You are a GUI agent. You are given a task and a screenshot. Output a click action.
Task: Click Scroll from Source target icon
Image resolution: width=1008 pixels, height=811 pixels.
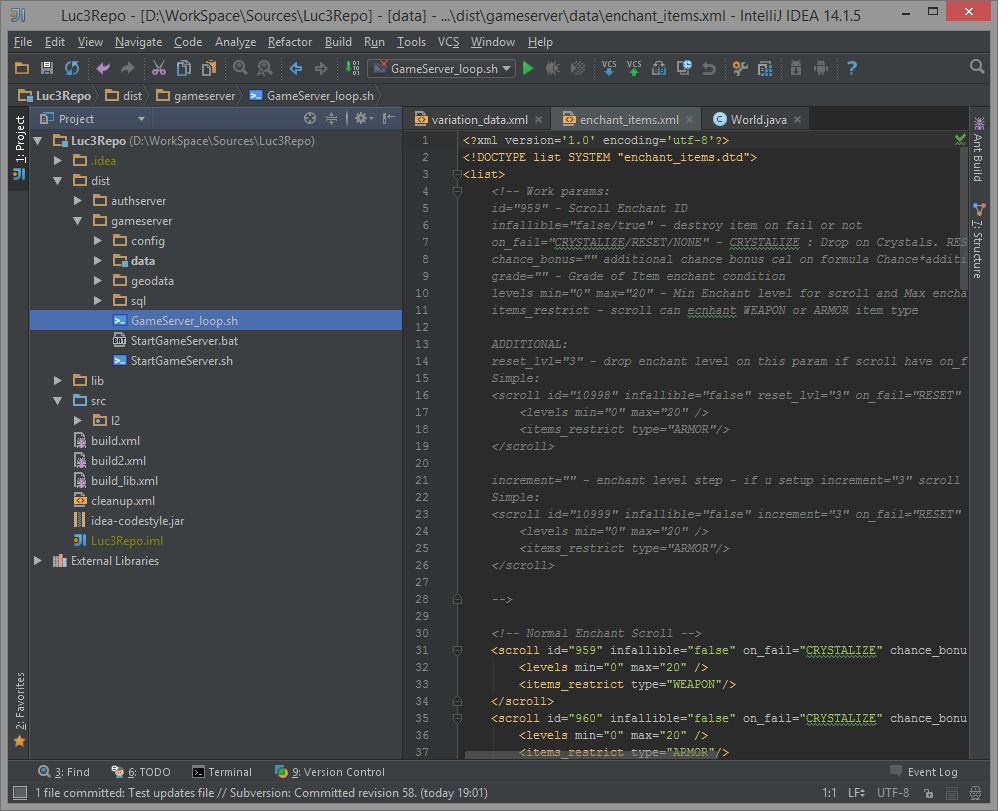[310, 118]
